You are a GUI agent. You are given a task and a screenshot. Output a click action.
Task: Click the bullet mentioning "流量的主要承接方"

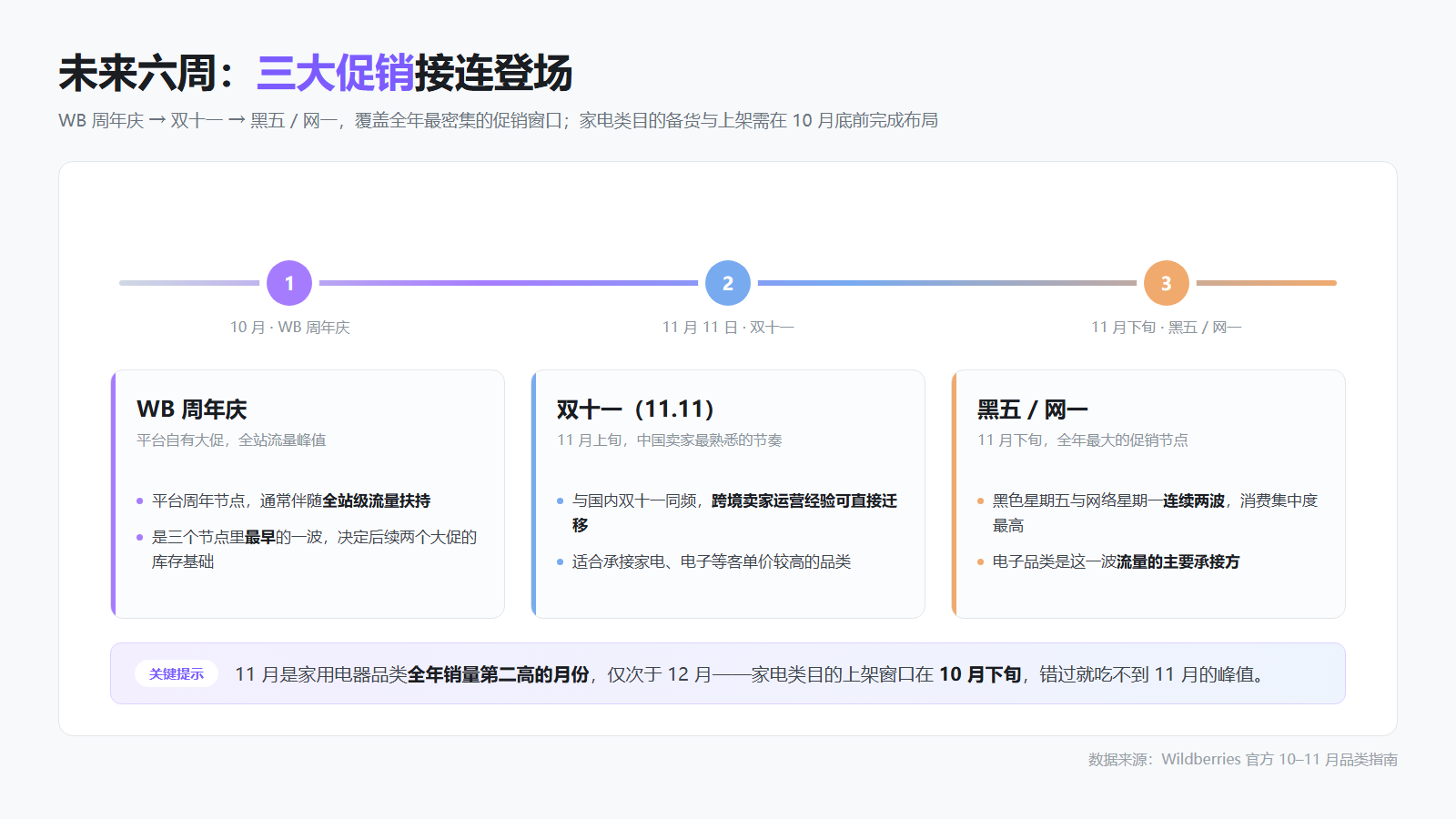coord(1117,561)
